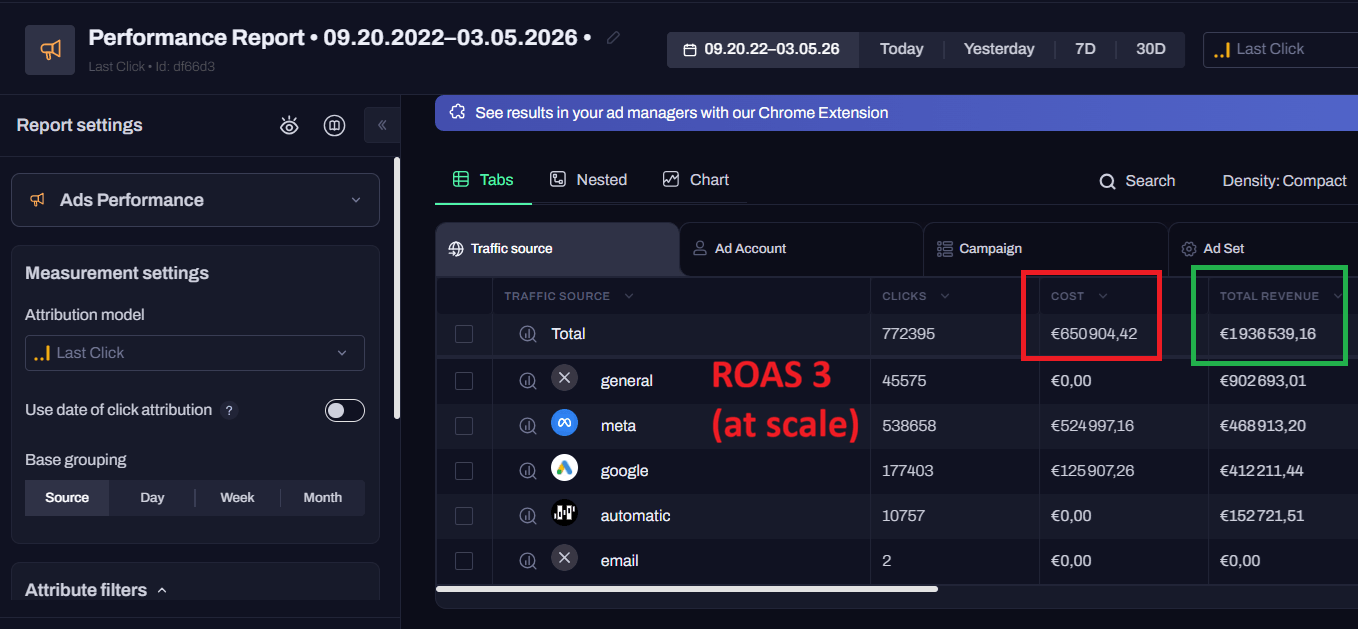1358x629 pixels.
Task: Click the Chrome Extension banner puzzle icon
Action: (457, 112)
